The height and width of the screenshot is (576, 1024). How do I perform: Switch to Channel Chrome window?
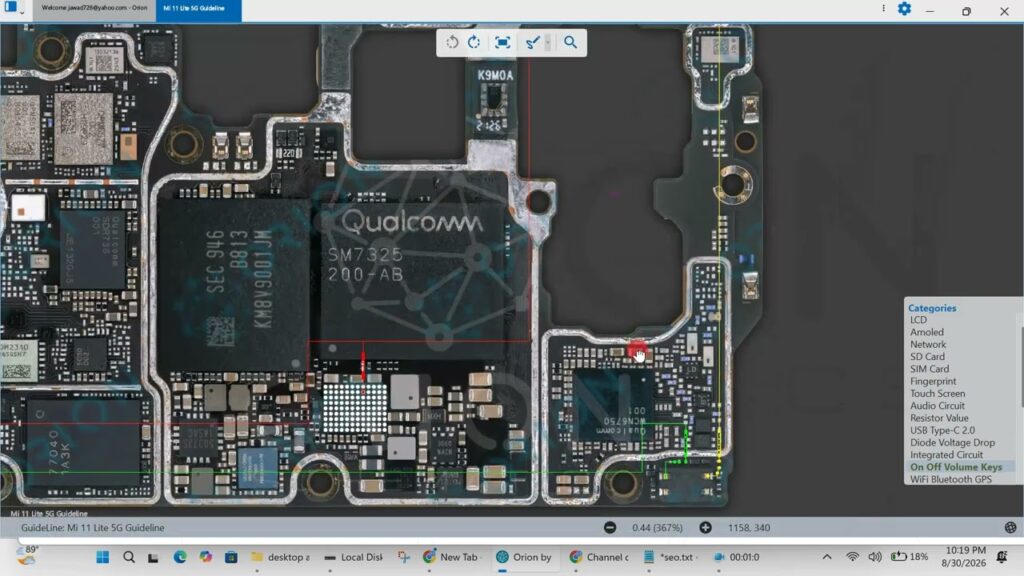pos(599,557)
